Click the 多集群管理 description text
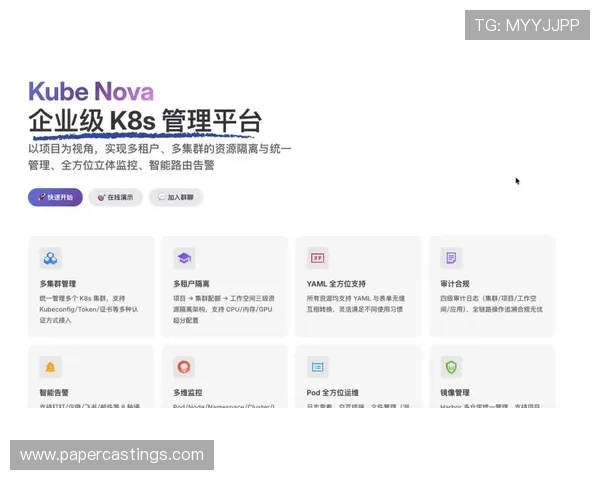This screenshot has height=480, width=600. pos(89,309)
